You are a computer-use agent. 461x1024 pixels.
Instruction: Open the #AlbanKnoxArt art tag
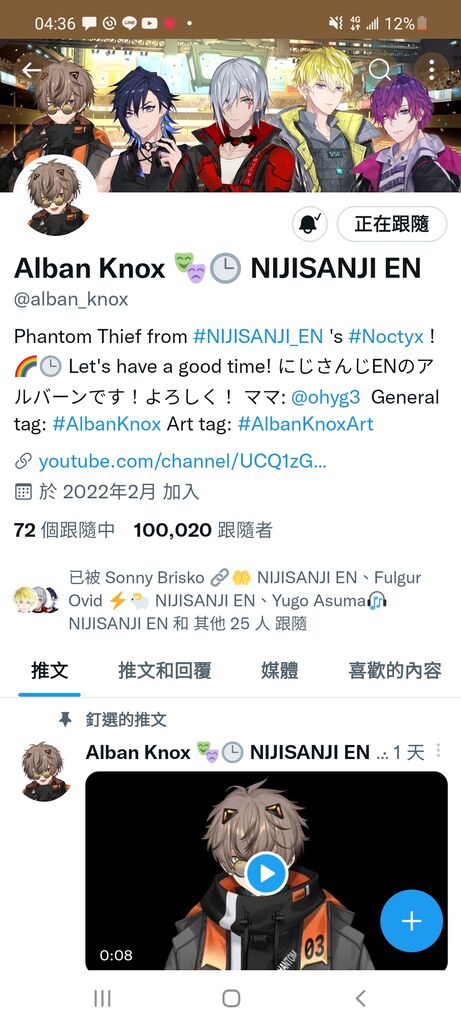tap(305, 424)
